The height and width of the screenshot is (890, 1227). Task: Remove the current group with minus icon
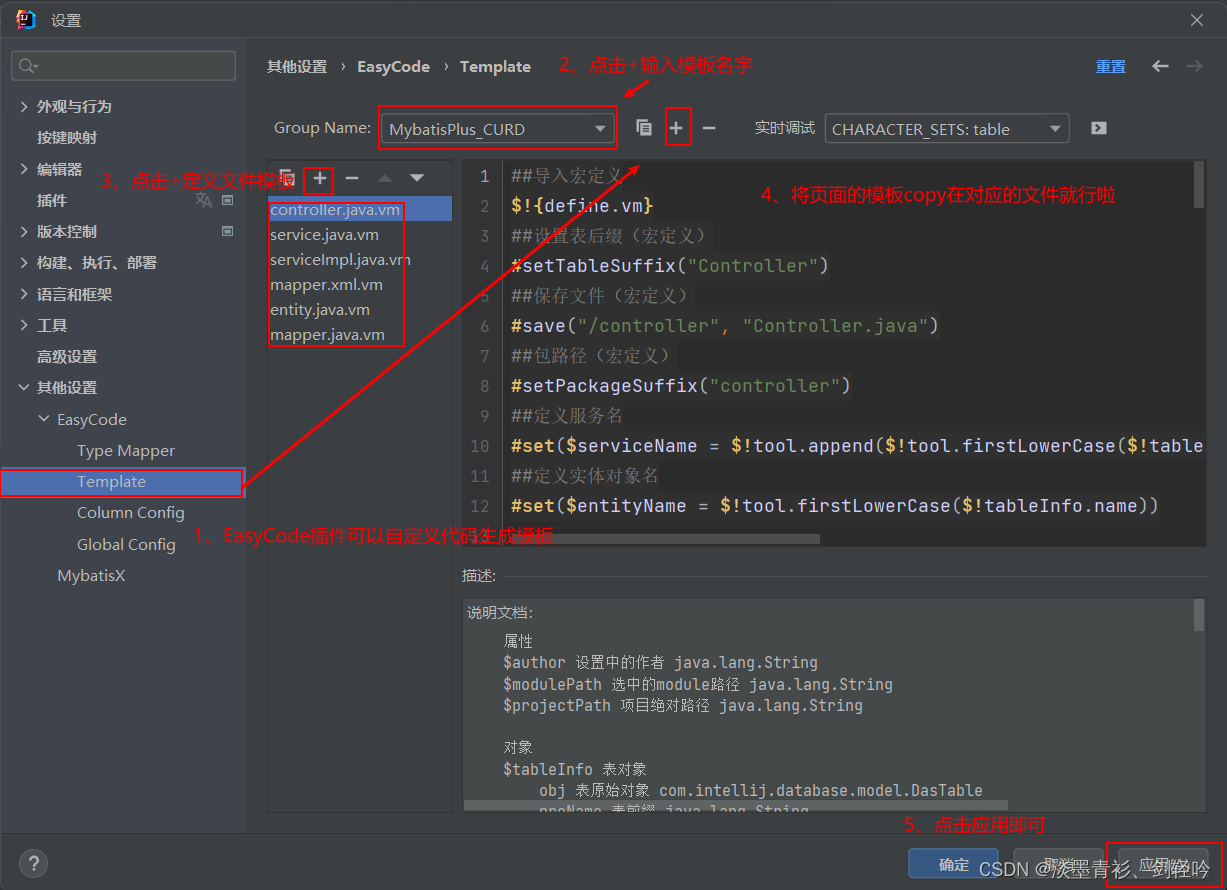click(x=709, y=128)
